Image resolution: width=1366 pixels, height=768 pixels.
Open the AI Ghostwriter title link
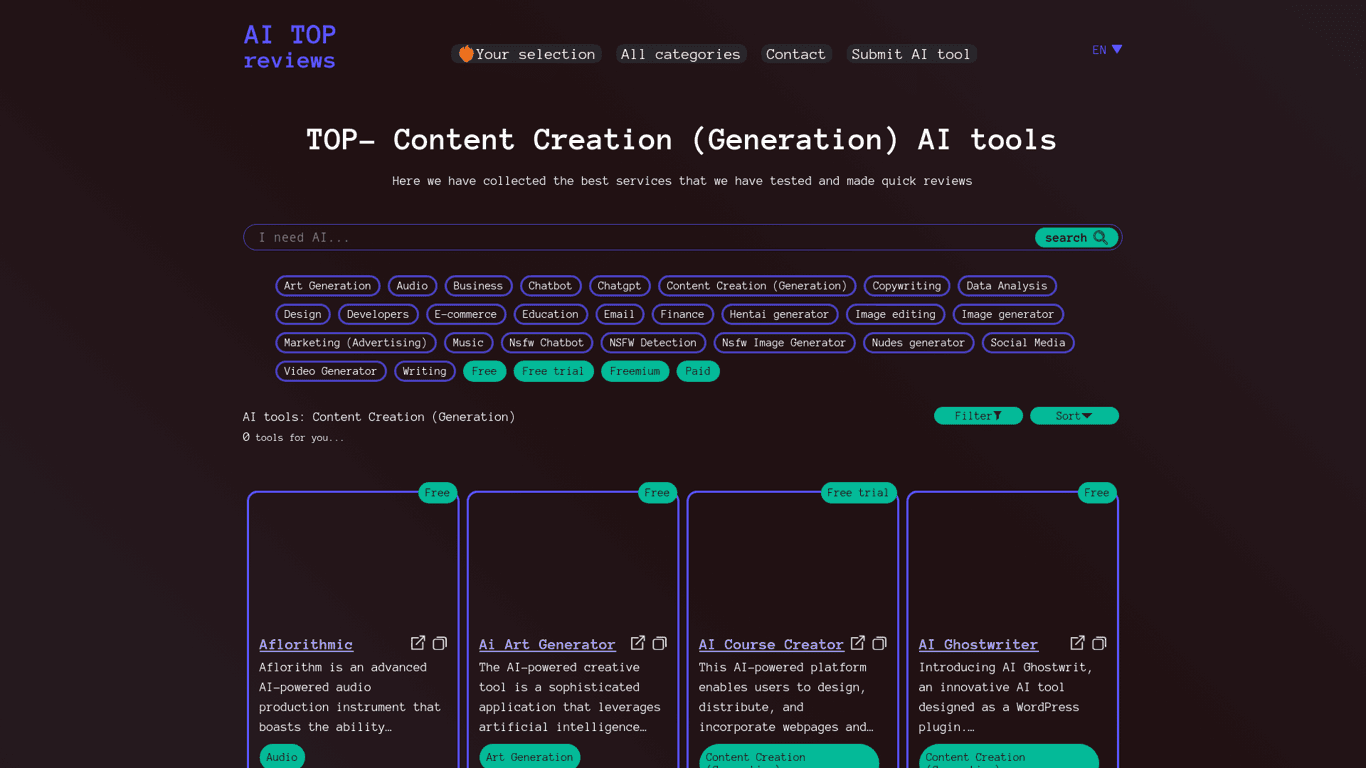tap(978, 645)
